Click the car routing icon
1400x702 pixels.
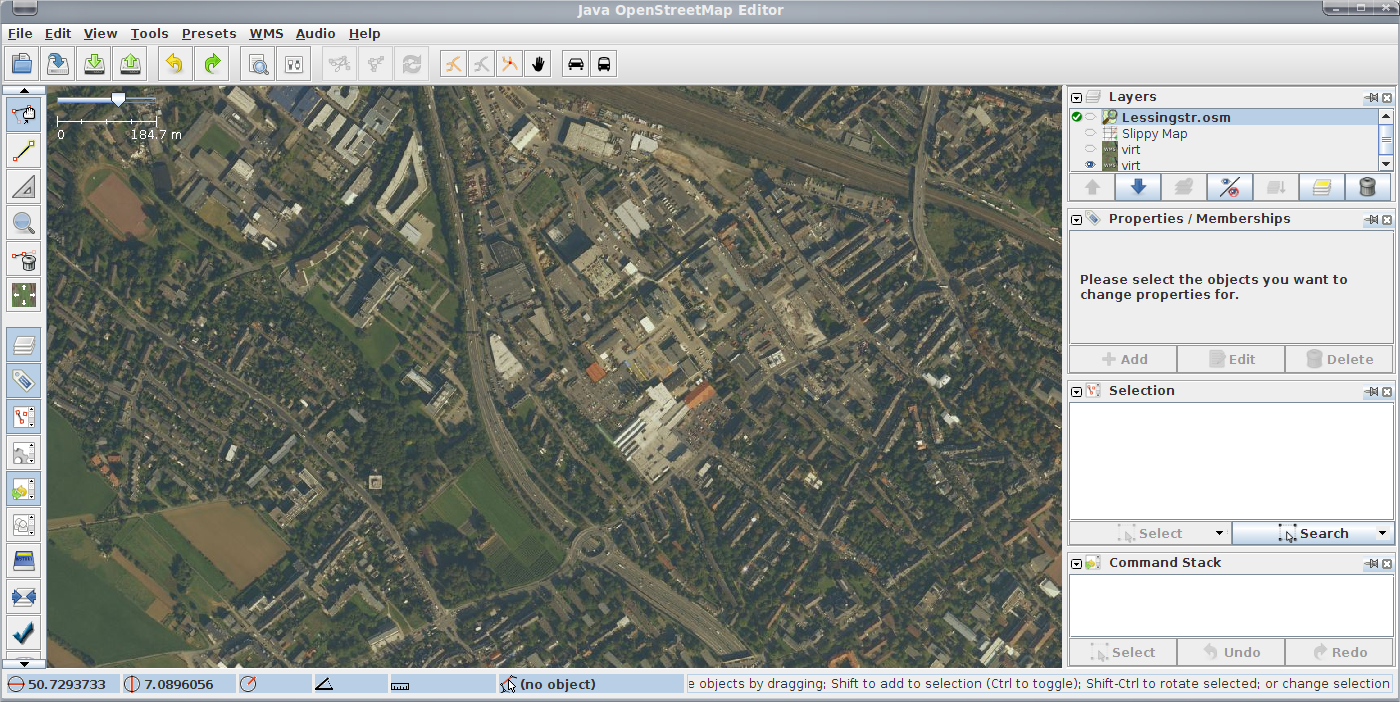576,64
